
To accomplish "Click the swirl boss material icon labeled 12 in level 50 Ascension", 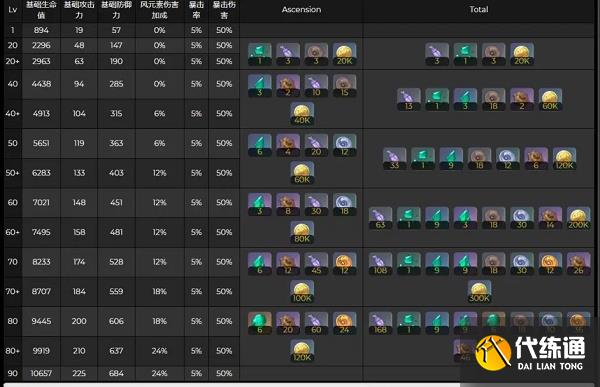I will (x=344, y=145).
